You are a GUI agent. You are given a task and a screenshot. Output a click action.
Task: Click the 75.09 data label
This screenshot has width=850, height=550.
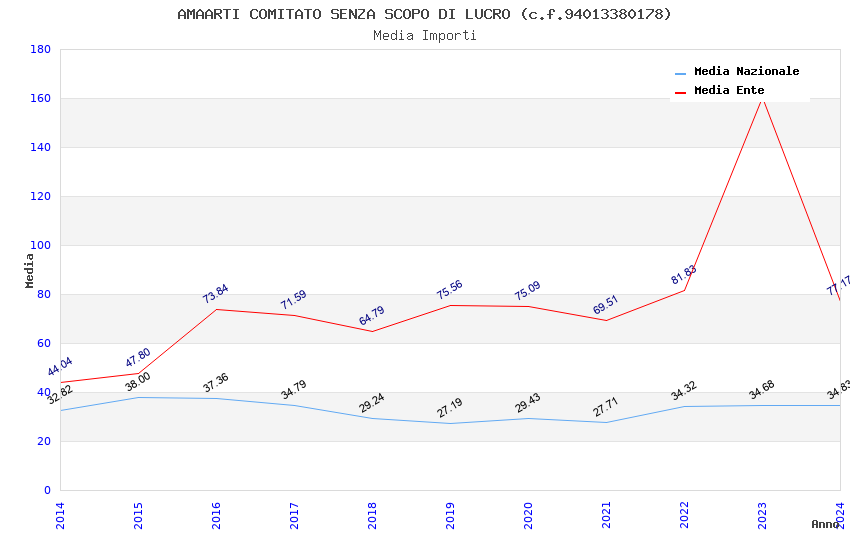(528, 291)
